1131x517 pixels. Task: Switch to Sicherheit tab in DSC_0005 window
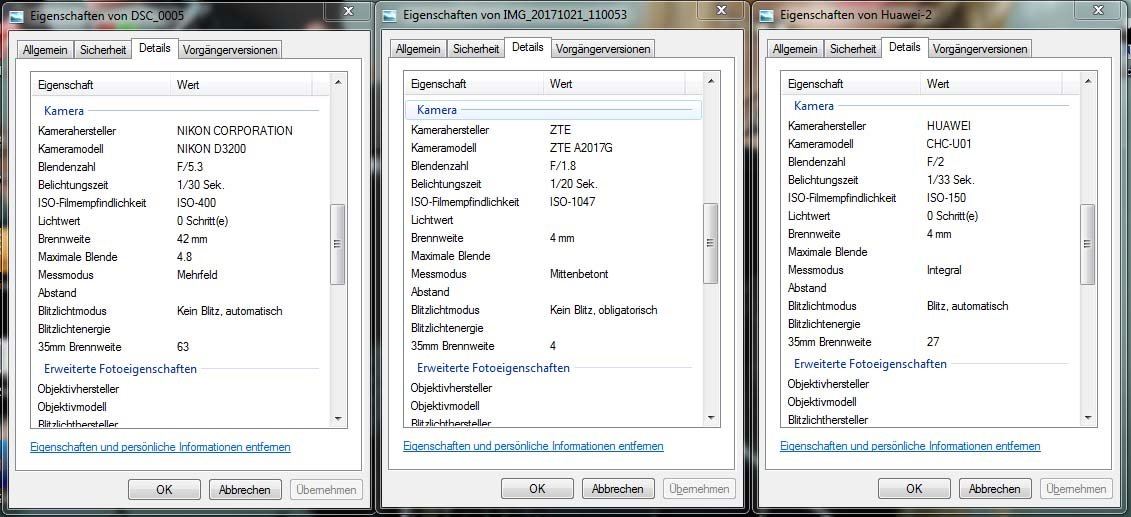click(103, 50)
